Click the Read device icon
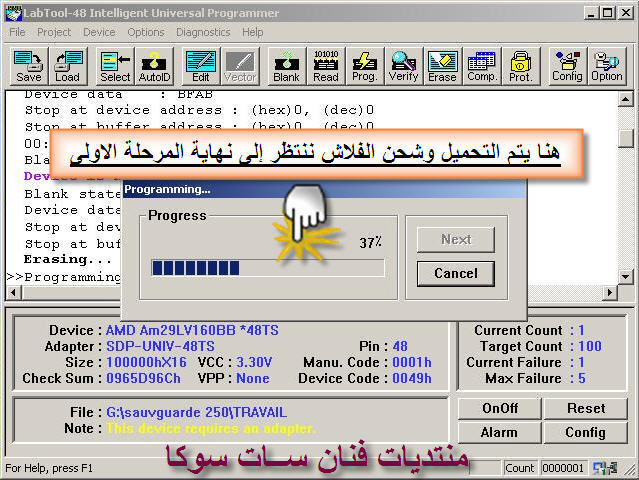This screenshot has height=480, width=639. coord(326,66)
